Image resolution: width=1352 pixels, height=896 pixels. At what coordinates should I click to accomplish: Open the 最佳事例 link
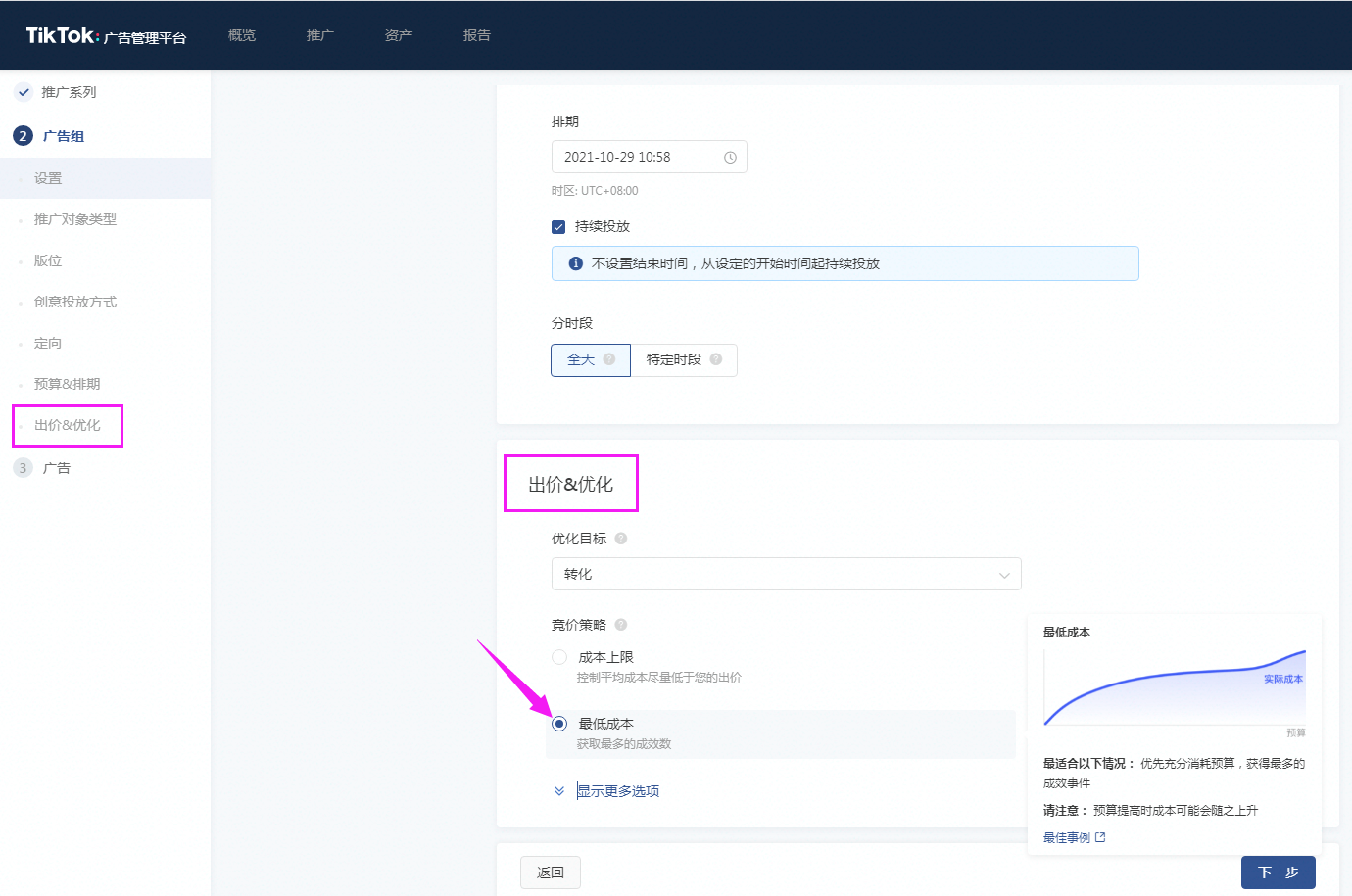coord(1067,837)
